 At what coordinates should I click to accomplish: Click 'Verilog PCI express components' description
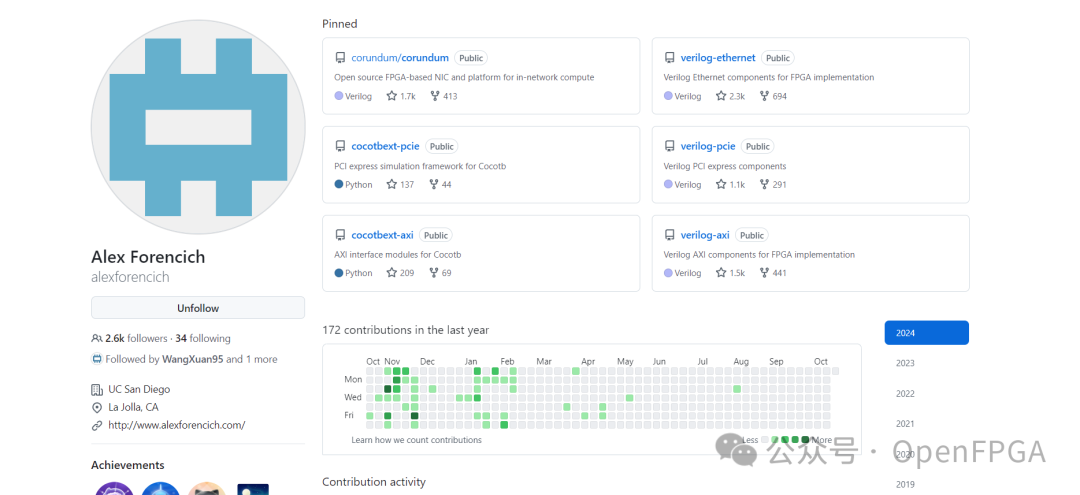(x=725, y=166)
